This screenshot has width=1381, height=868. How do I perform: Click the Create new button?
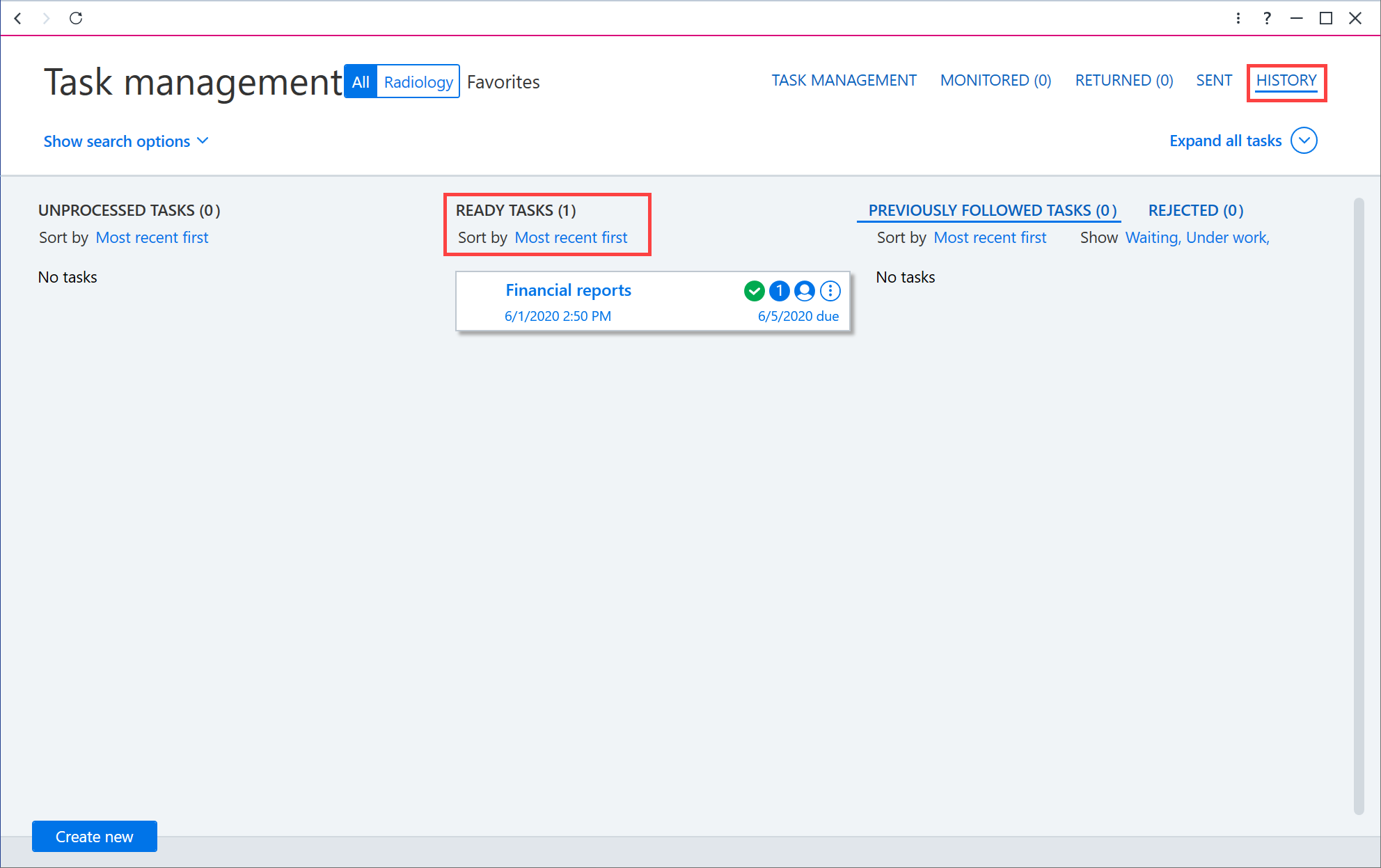[x=95, y=836]
